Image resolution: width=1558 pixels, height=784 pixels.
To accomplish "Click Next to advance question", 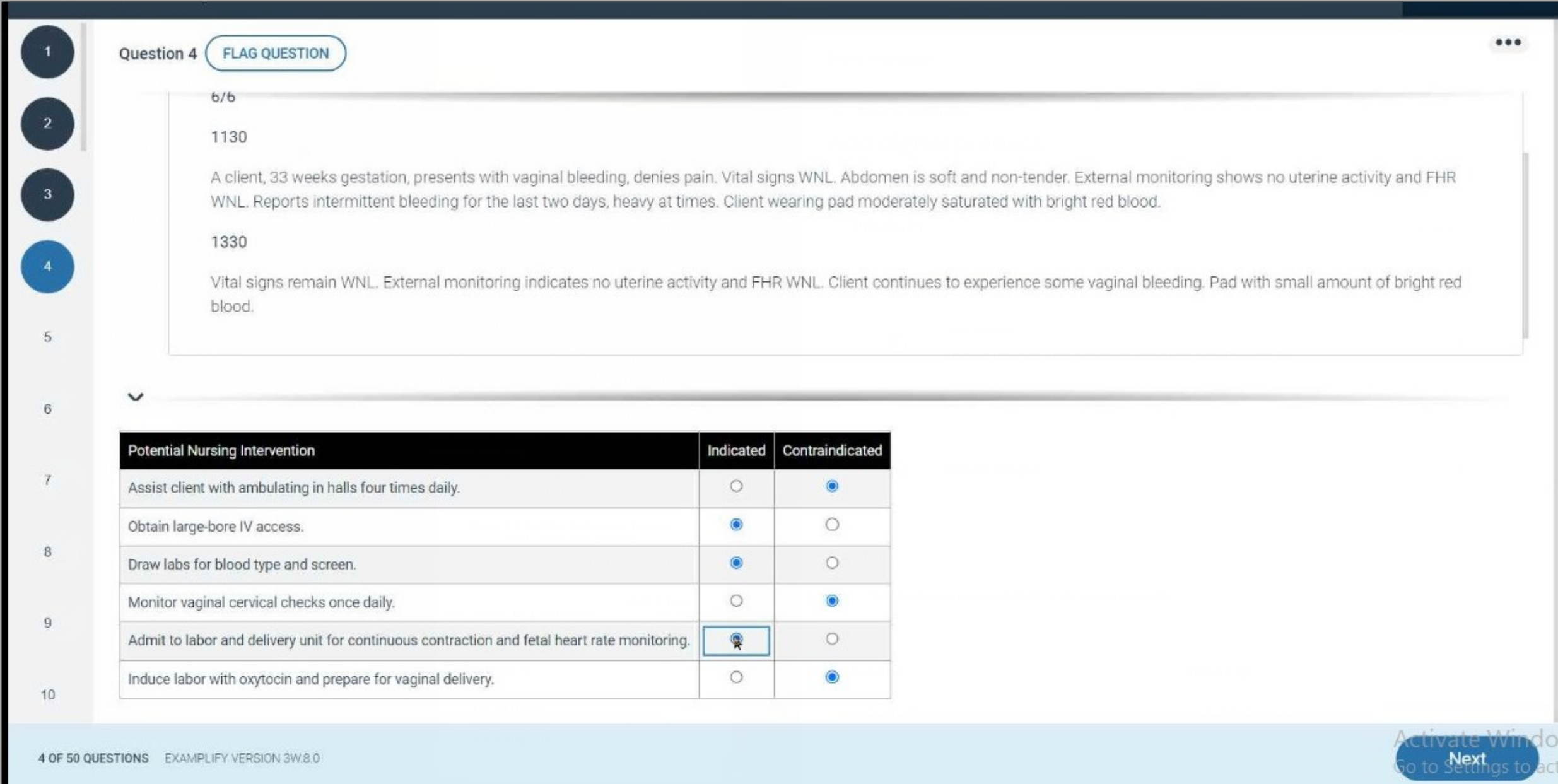I will [1466, 758].
